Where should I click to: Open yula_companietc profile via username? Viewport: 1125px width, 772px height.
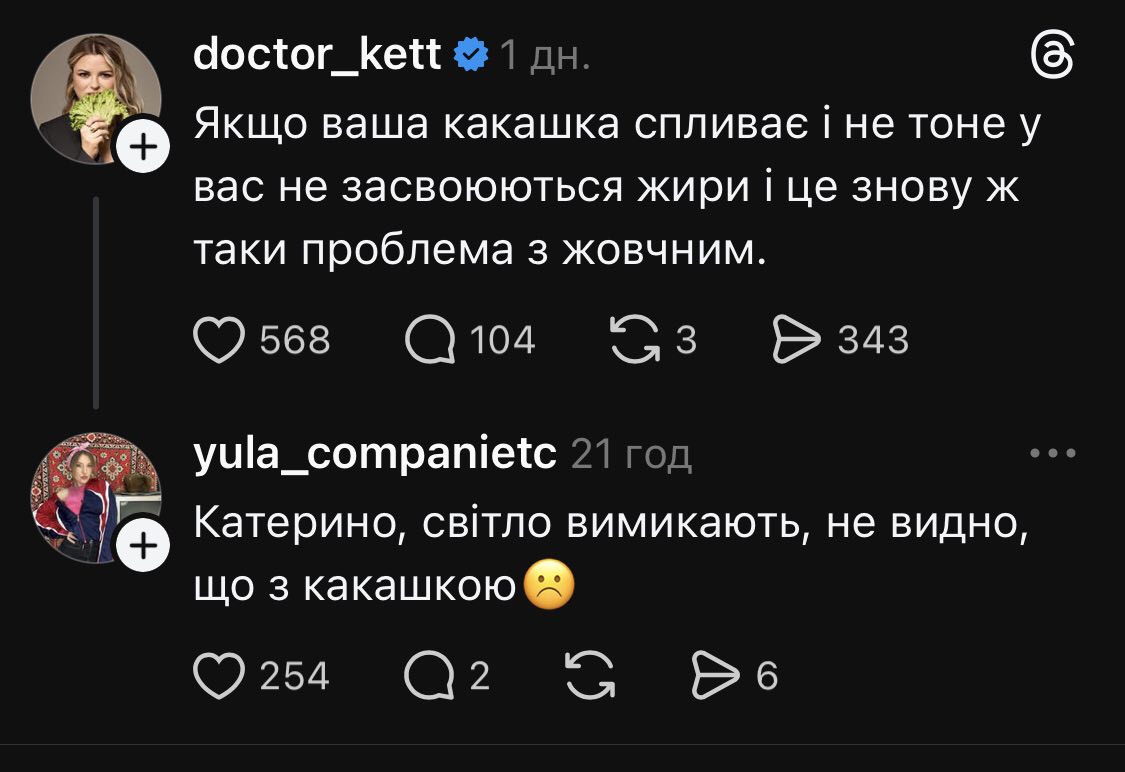click(x=374, y=455)
